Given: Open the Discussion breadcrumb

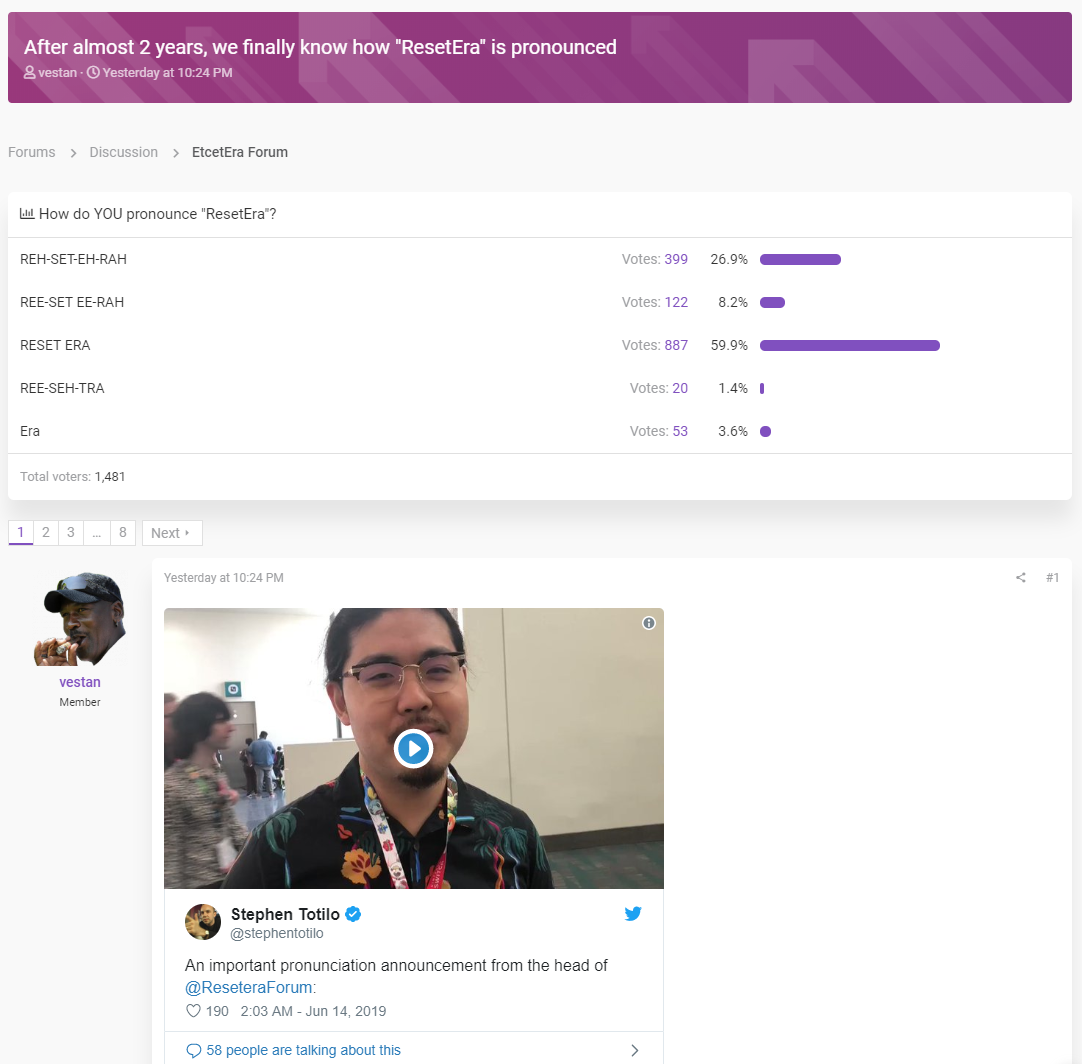Looking at the screenshot, I should tap(124, 152).
